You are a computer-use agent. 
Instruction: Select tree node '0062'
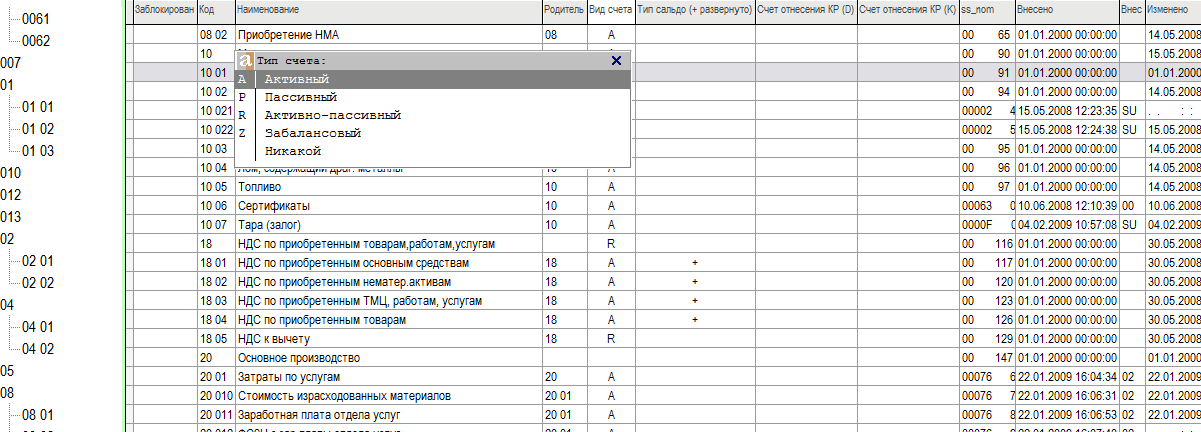tap(36, 41)
